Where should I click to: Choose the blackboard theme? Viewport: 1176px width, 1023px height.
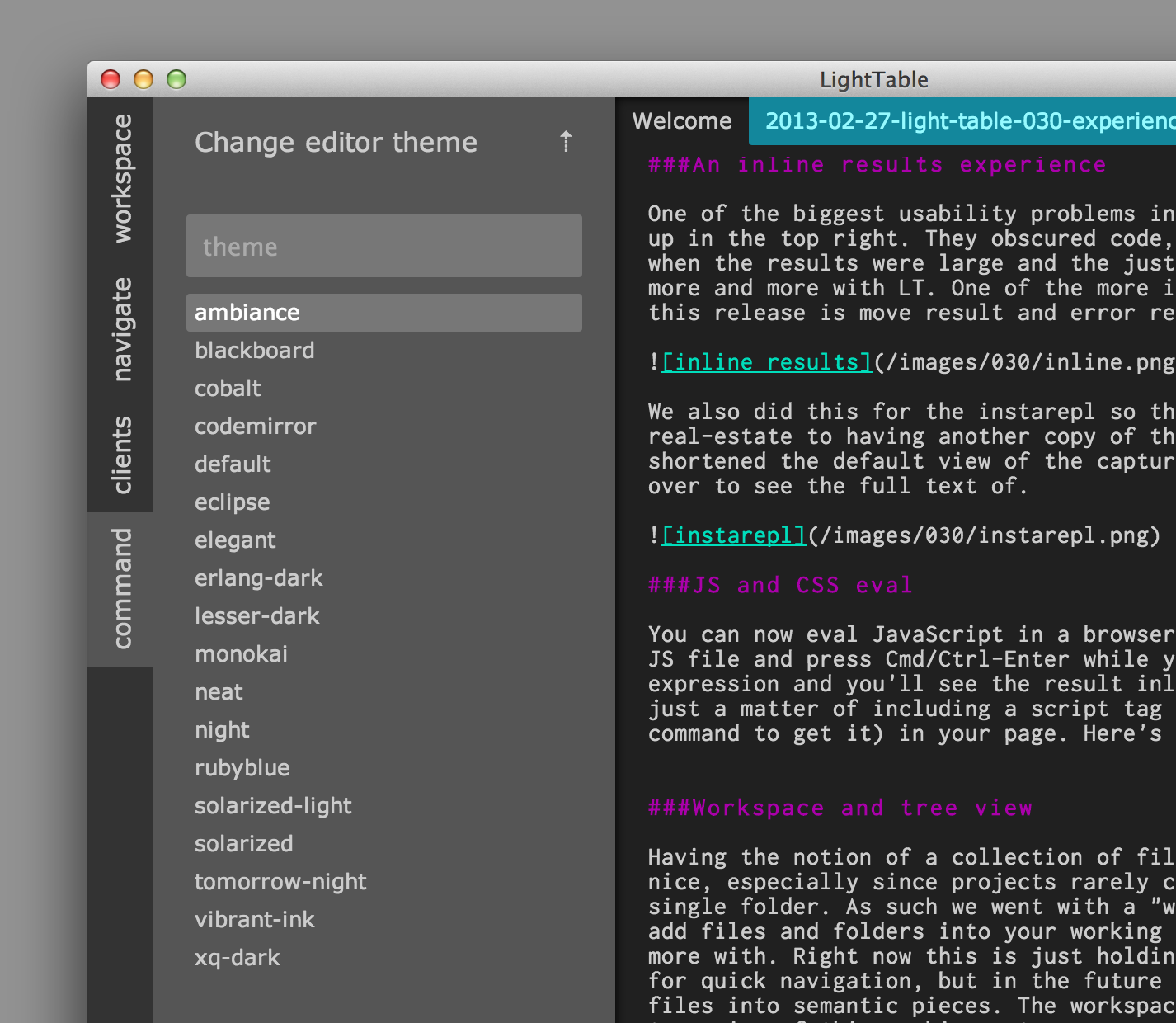pos(254,351)
